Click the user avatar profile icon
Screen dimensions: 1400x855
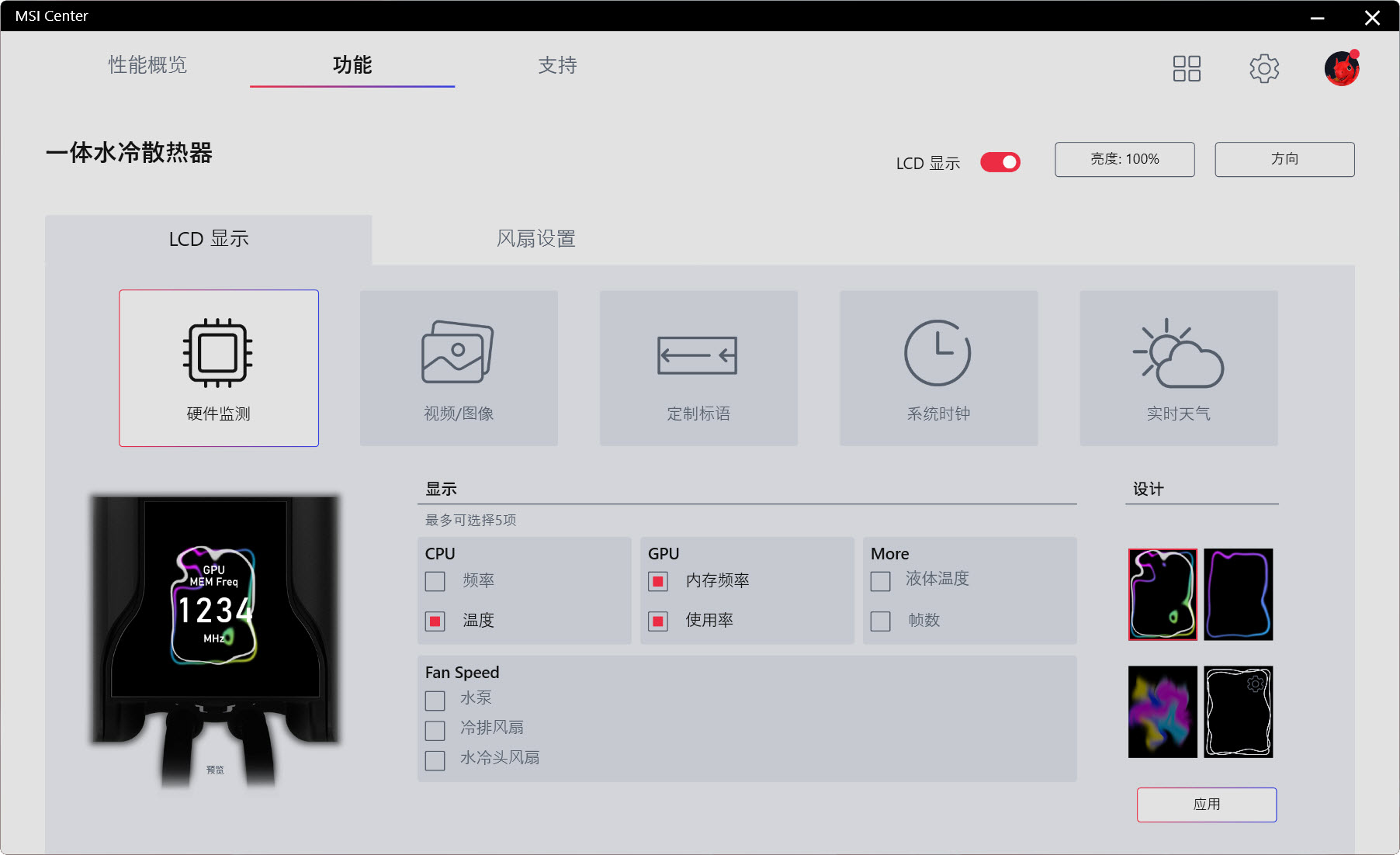(1341, 68)
